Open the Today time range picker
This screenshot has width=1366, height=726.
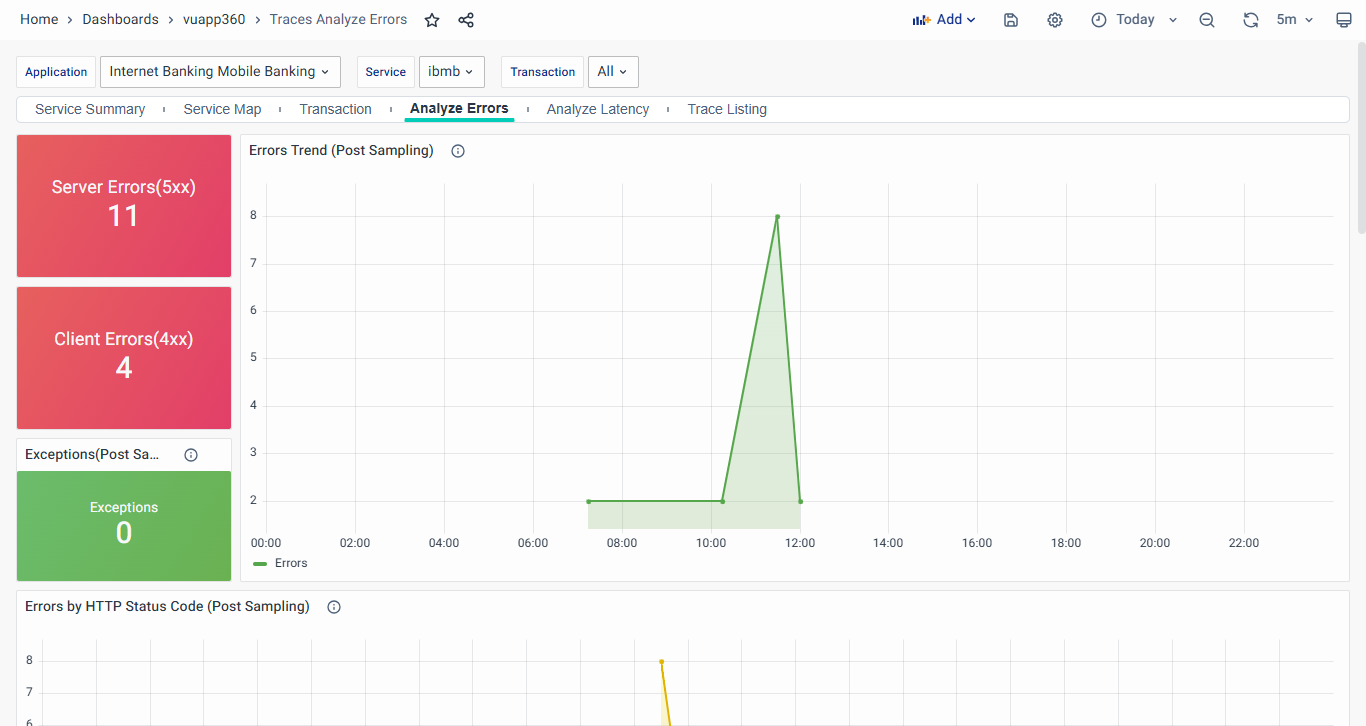click(1134, 20)
